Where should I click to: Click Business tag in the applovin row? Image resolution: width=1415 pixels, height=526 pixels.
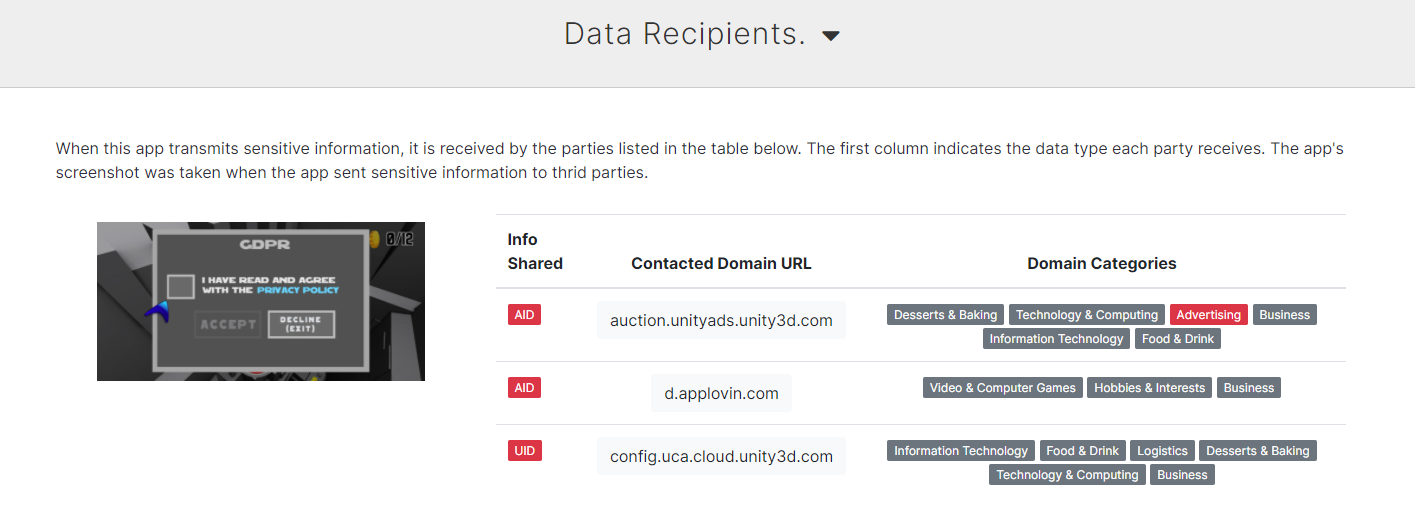1248,388
